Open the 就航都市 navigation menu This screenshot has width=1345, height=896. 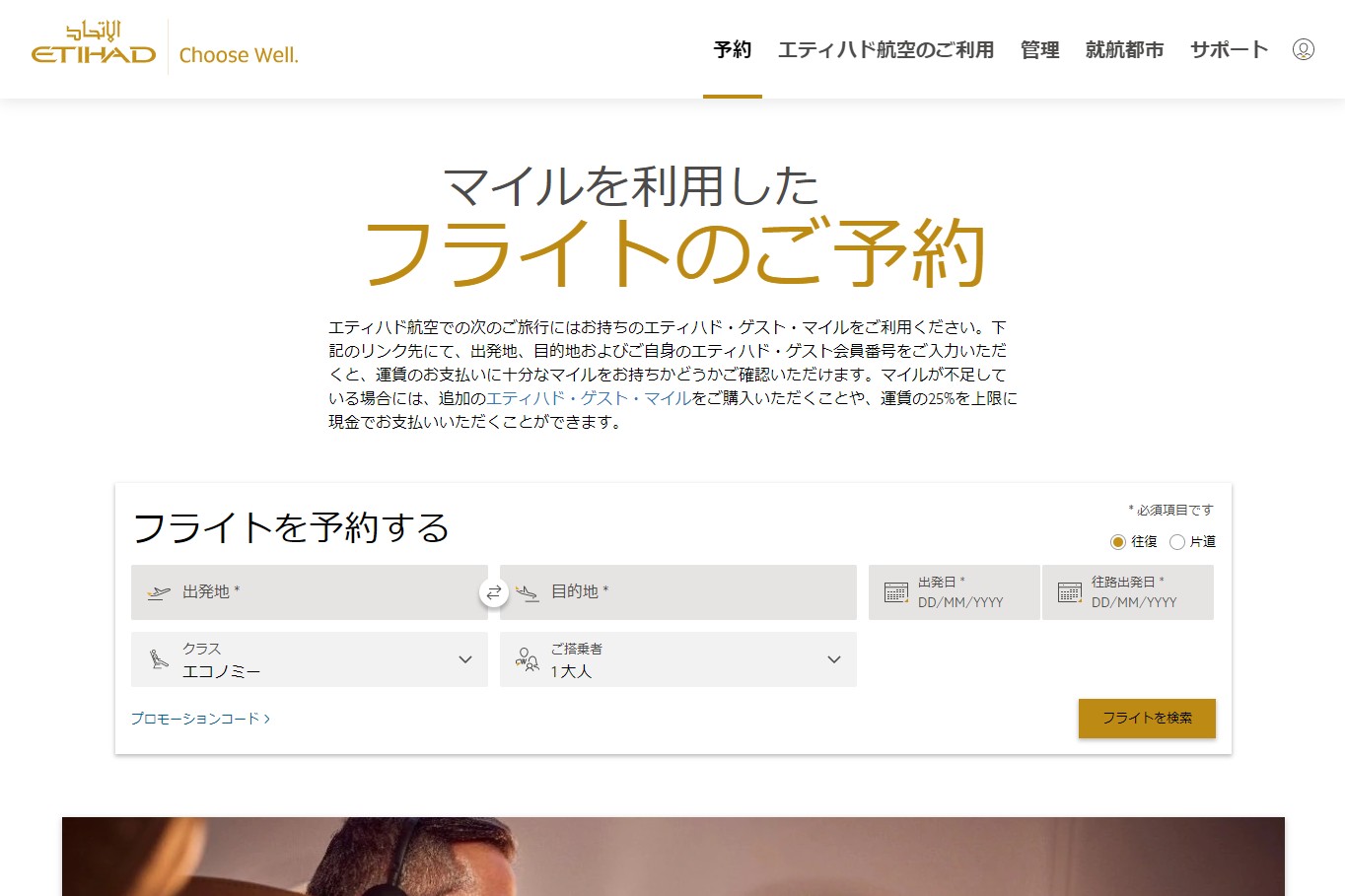coord(1124,49)
